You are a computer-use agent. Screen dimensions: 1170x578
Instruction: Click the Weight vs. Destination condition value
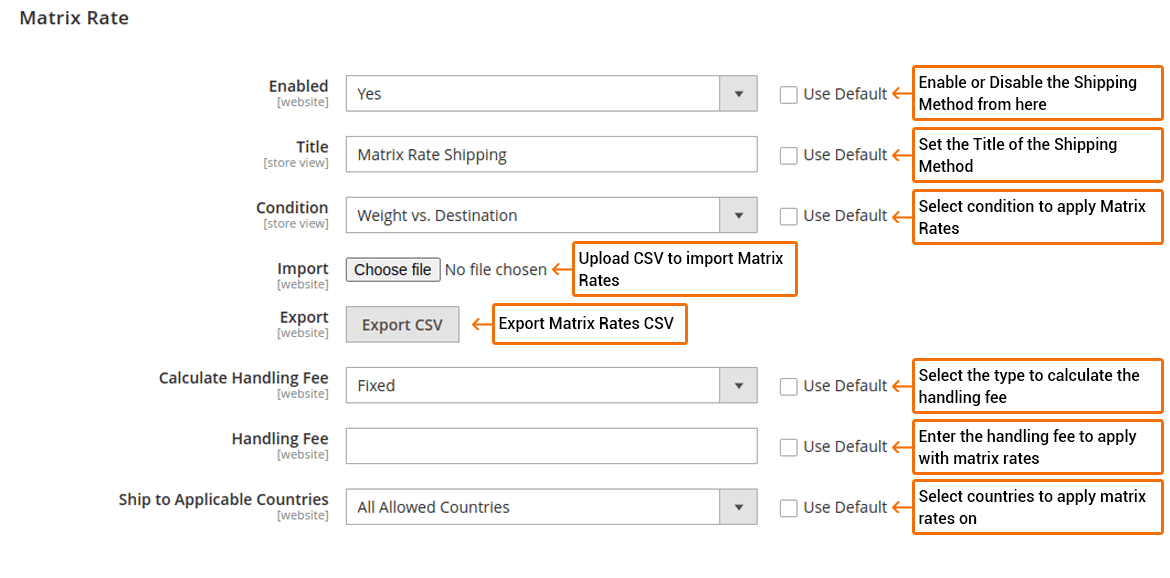tap(500, 215)
